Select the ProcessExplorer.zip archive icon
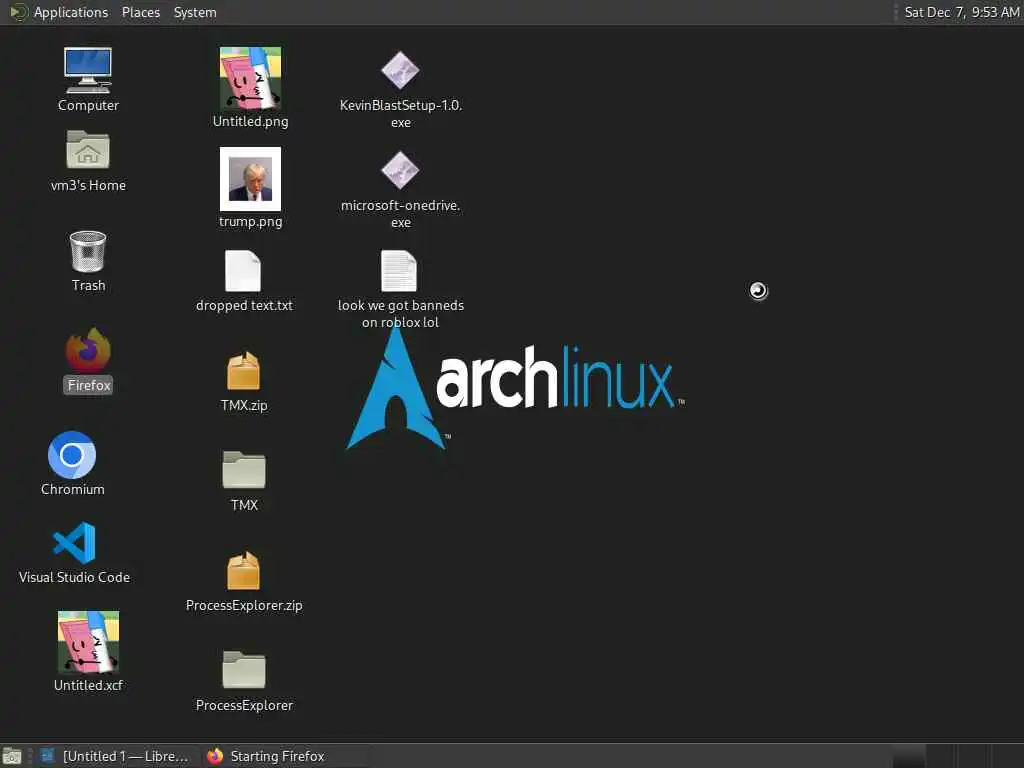Screen dimensions: 1024x768 [244, 570]
